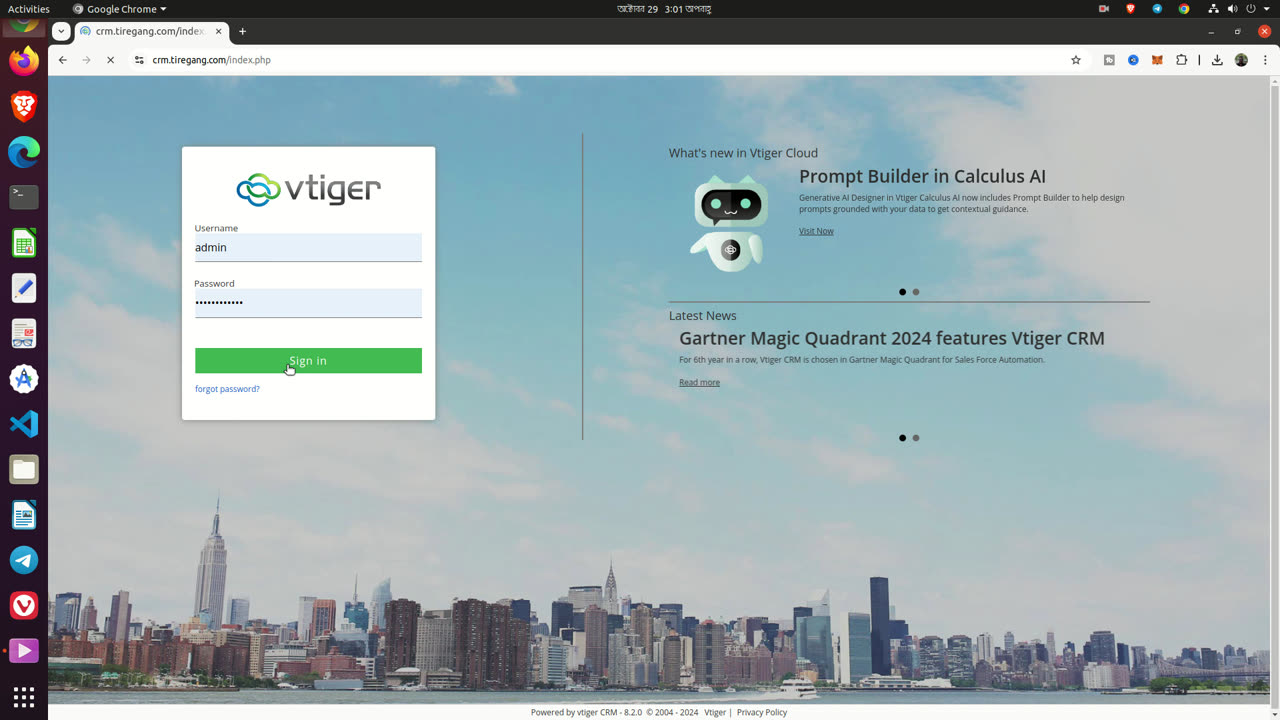
Task: Open the Chrome profile avatar
Action: point(1241,60)
